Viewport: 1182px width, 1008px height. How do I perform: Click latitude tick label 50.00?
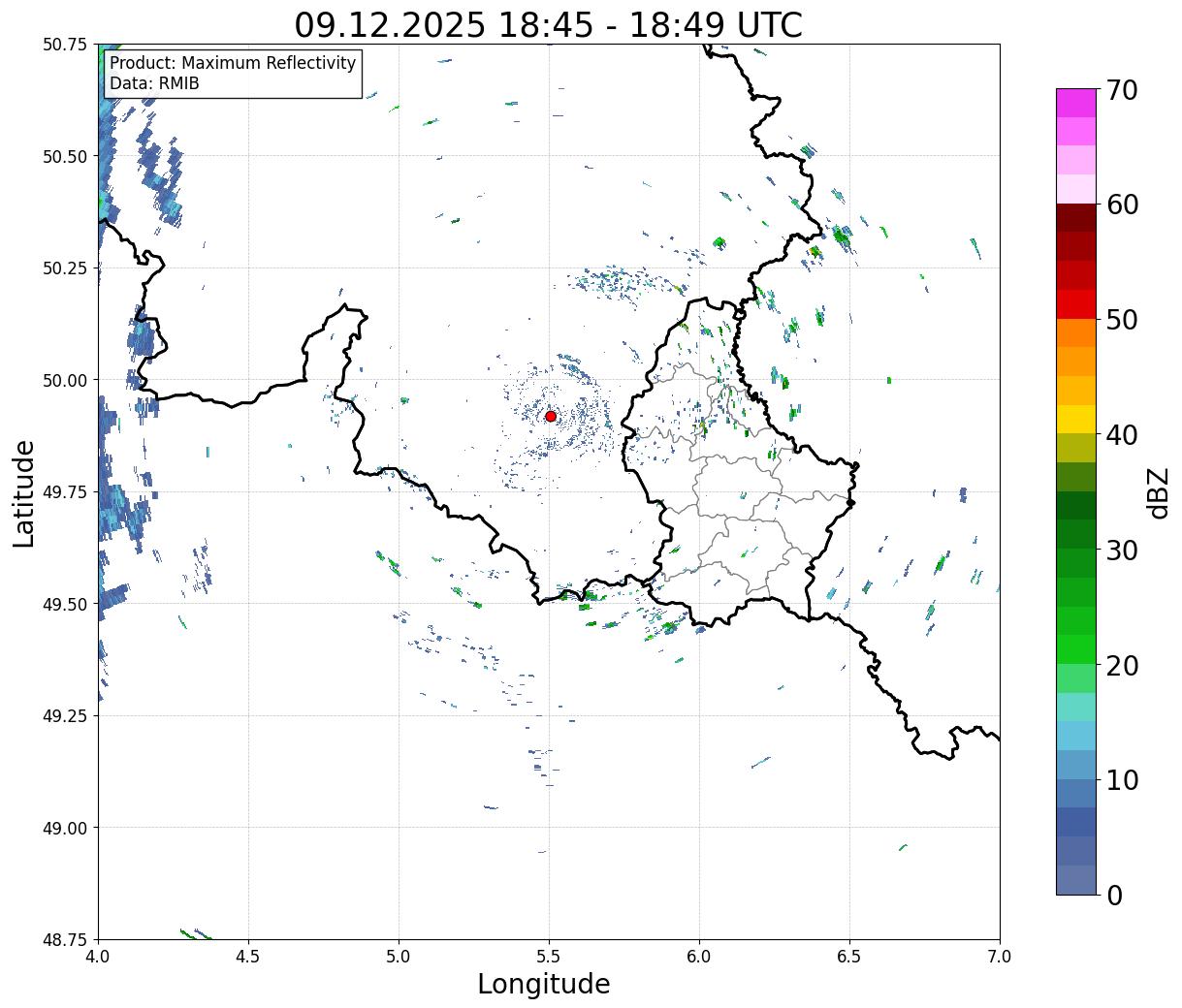(65, 380)
